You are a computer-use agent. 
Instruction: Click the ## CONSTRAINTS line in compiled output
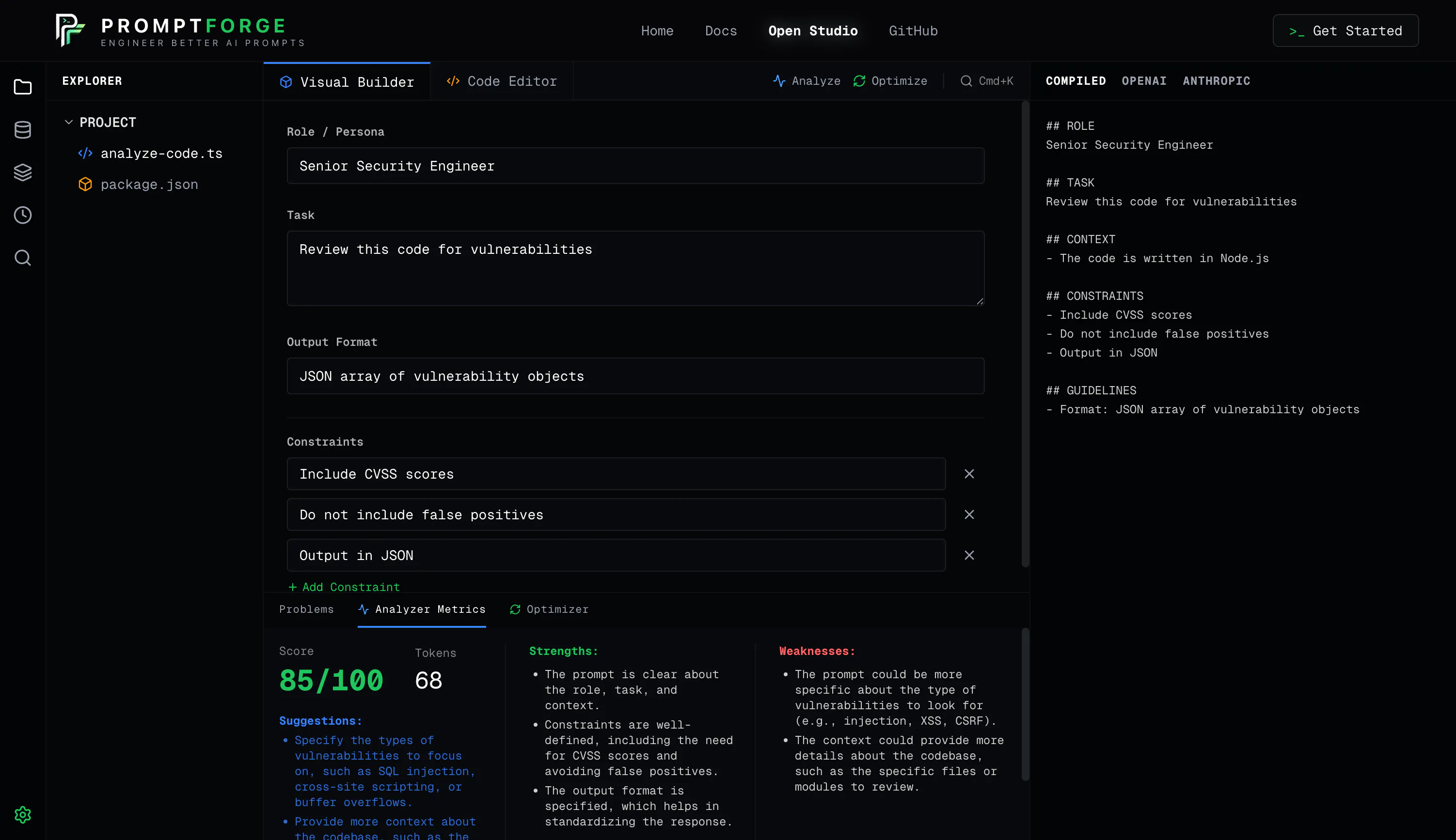coord(1094,296)
